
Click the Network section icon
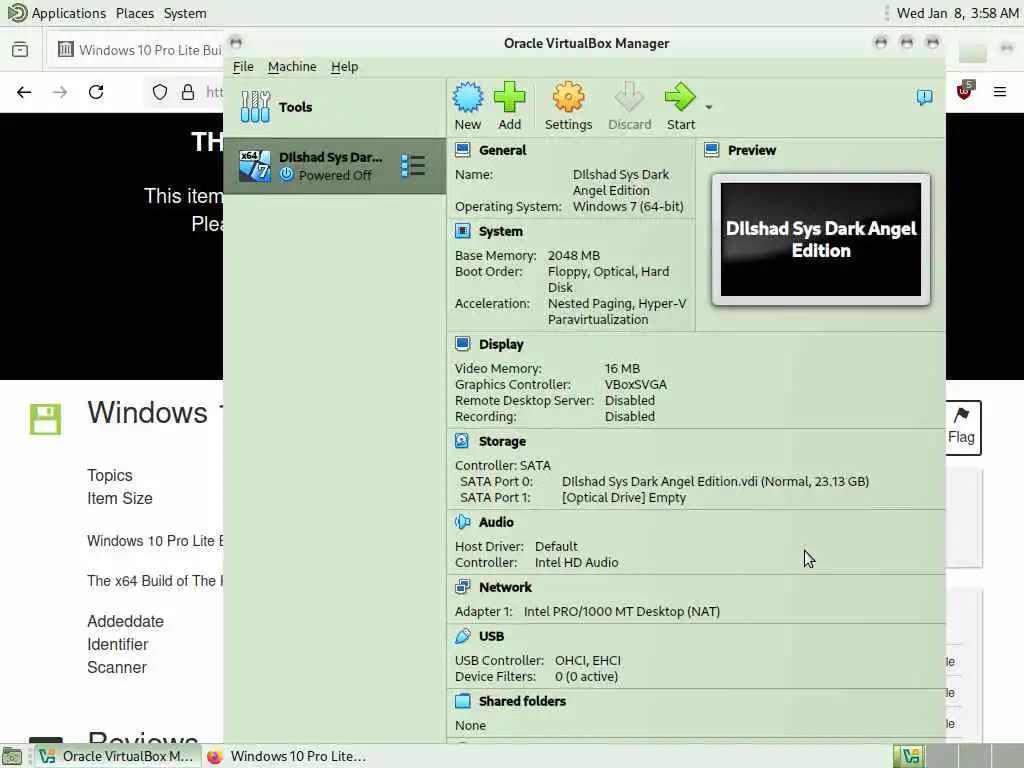462,586
